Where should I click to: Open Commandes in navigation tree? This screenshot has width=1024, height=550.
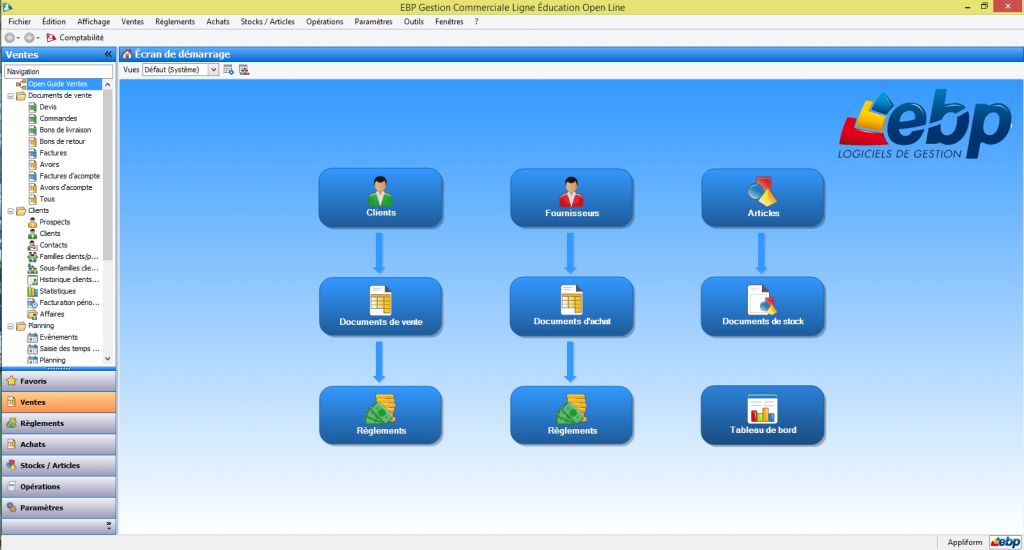[57, 118]
